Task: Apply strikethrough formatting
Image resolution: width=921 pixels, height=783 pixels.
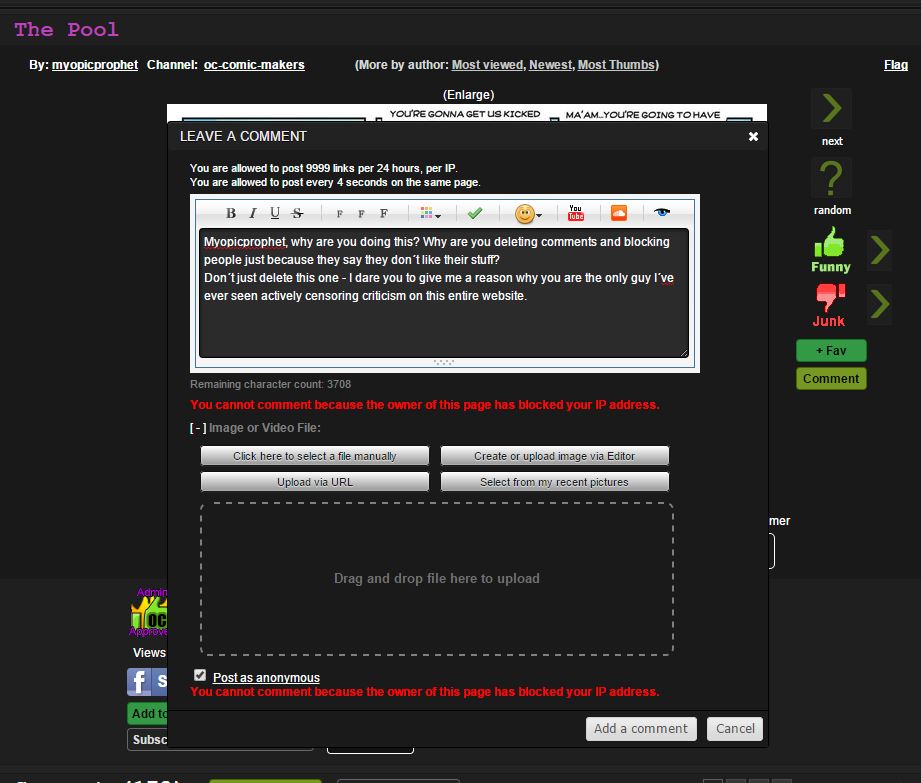Action: click(x=297, y=213)
